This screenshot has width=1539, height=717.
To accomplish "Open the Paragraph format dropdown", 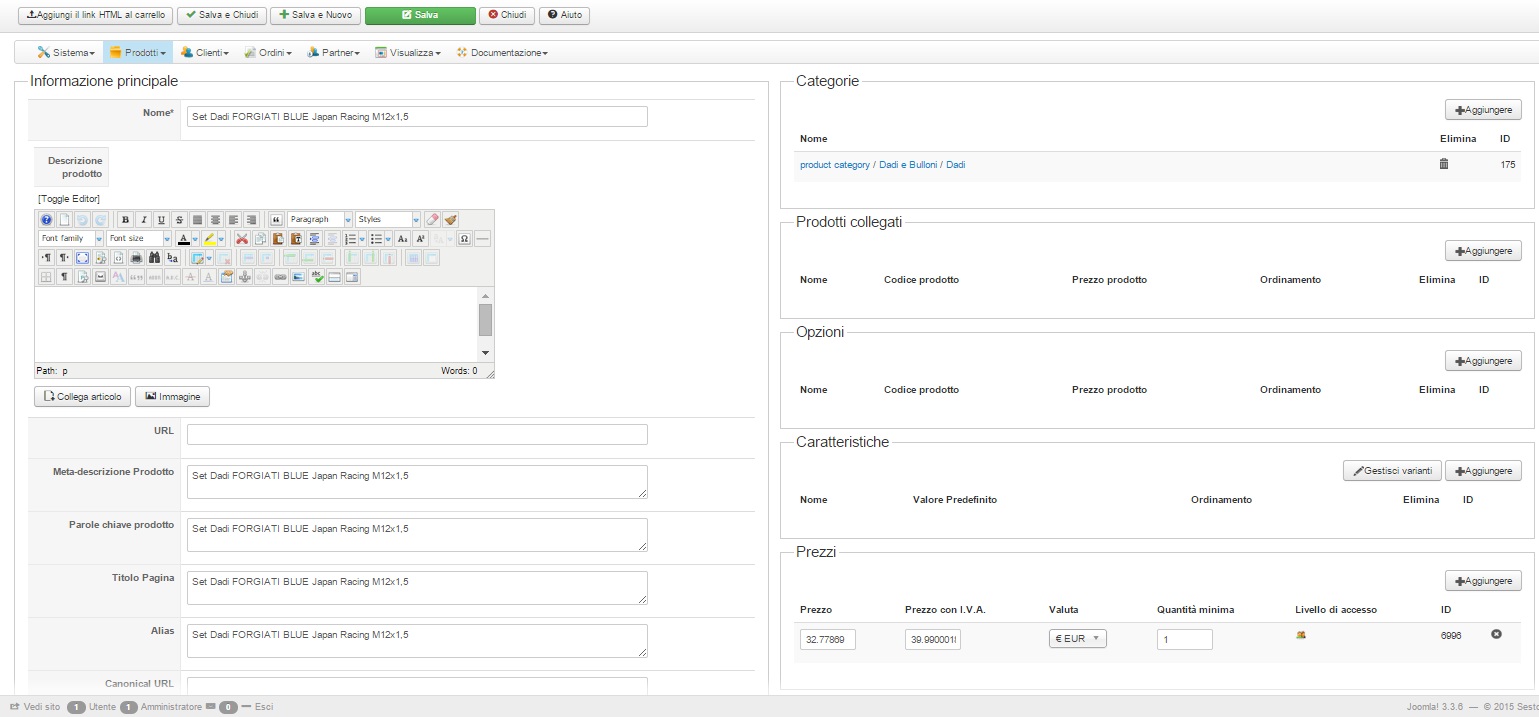I will click(x=319, y=220).
